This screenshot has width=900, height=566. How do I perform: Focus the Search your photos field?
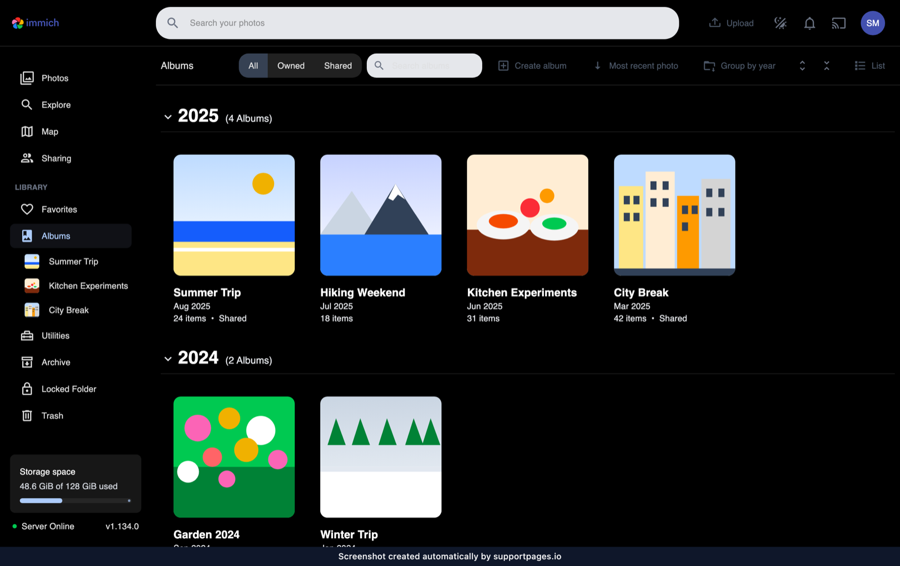417,23
